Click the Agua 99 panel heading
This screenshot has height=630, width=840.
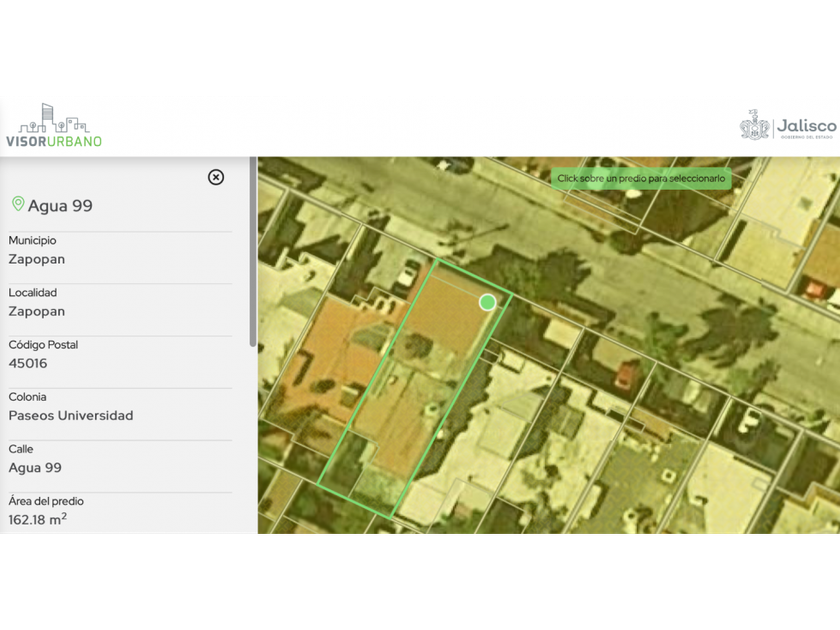coord(60,206)
